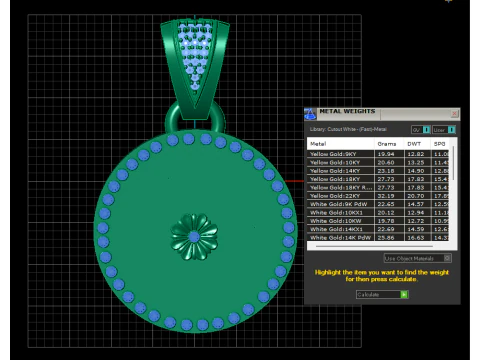The image size is (480, 360).
Task: Select the White Gold:14KX1 row
Action: point(378,229)
